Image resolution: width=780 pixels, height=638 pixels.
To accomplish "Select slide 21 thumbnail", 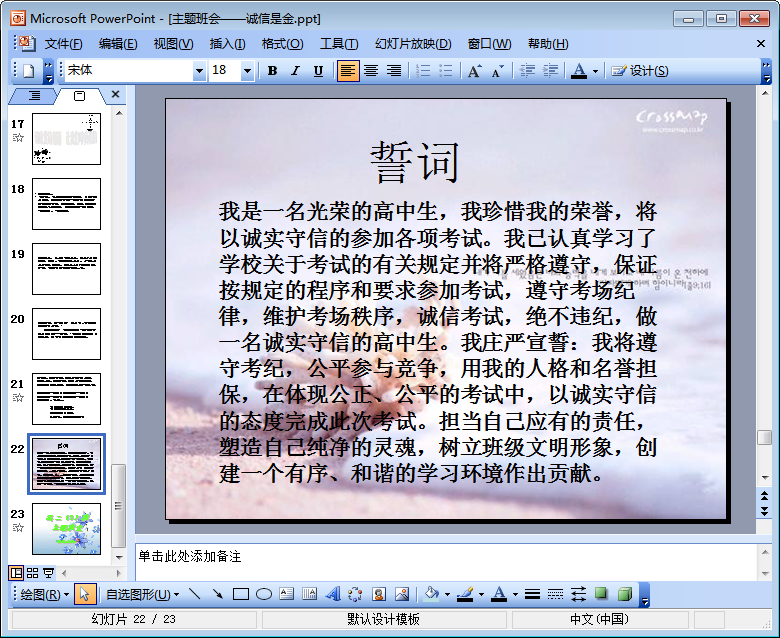I will tap(67, 399).
